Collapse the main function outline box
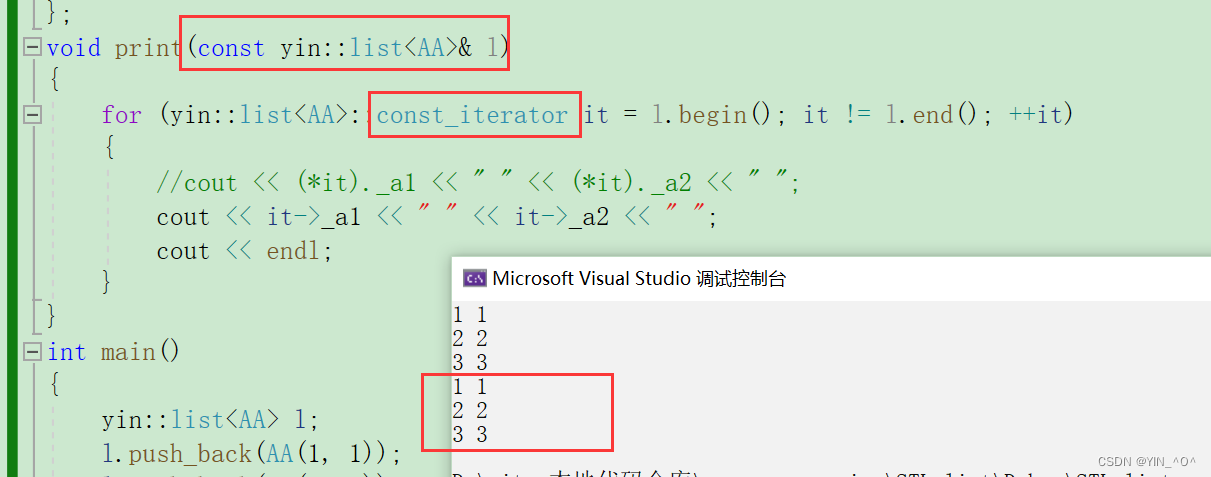Image resolution: width=1211 pixels, height=477 pixels. (x=33, y=352)
